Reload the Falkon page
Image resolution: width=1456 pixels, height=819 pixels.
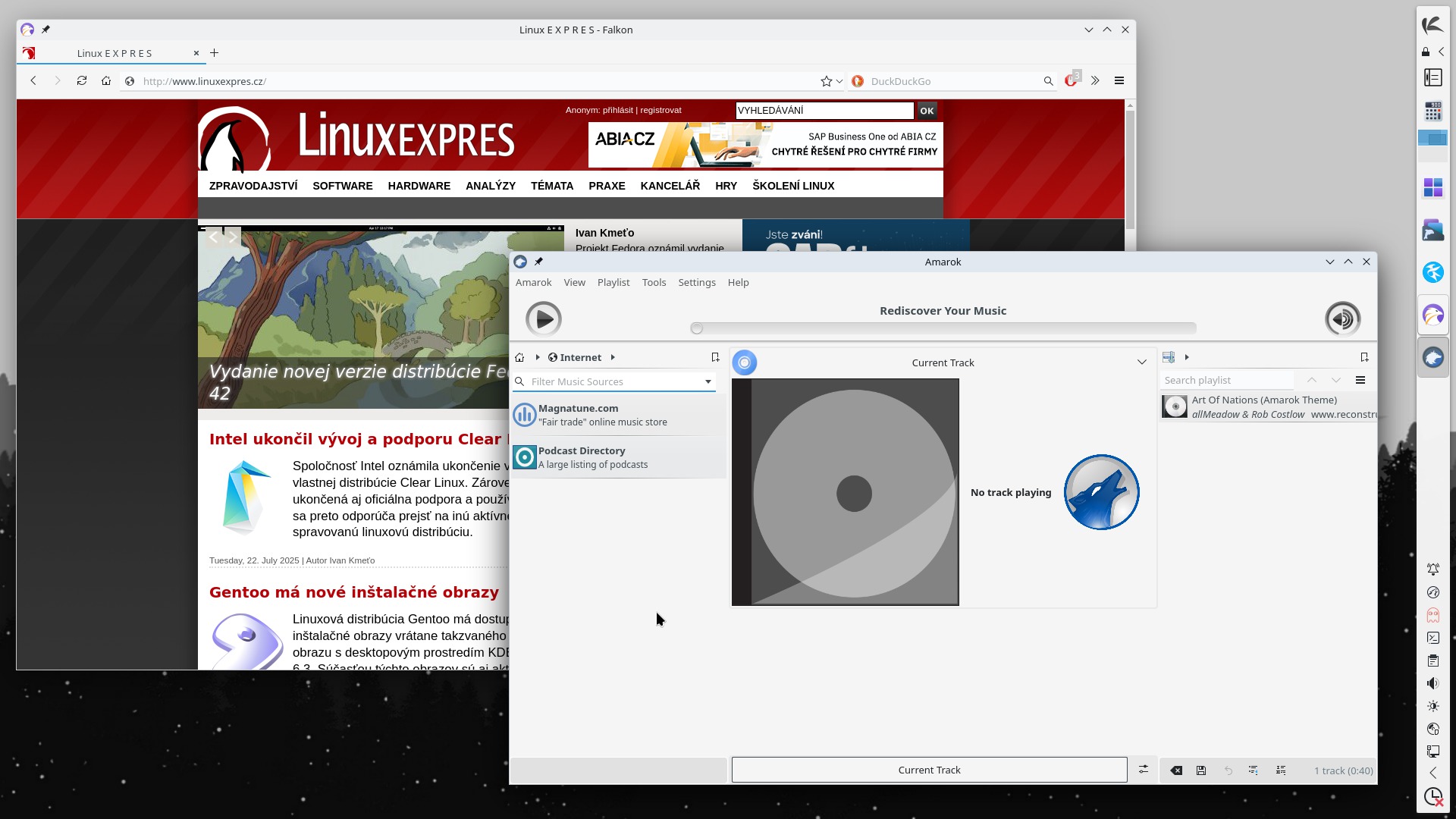pos(82,81)
